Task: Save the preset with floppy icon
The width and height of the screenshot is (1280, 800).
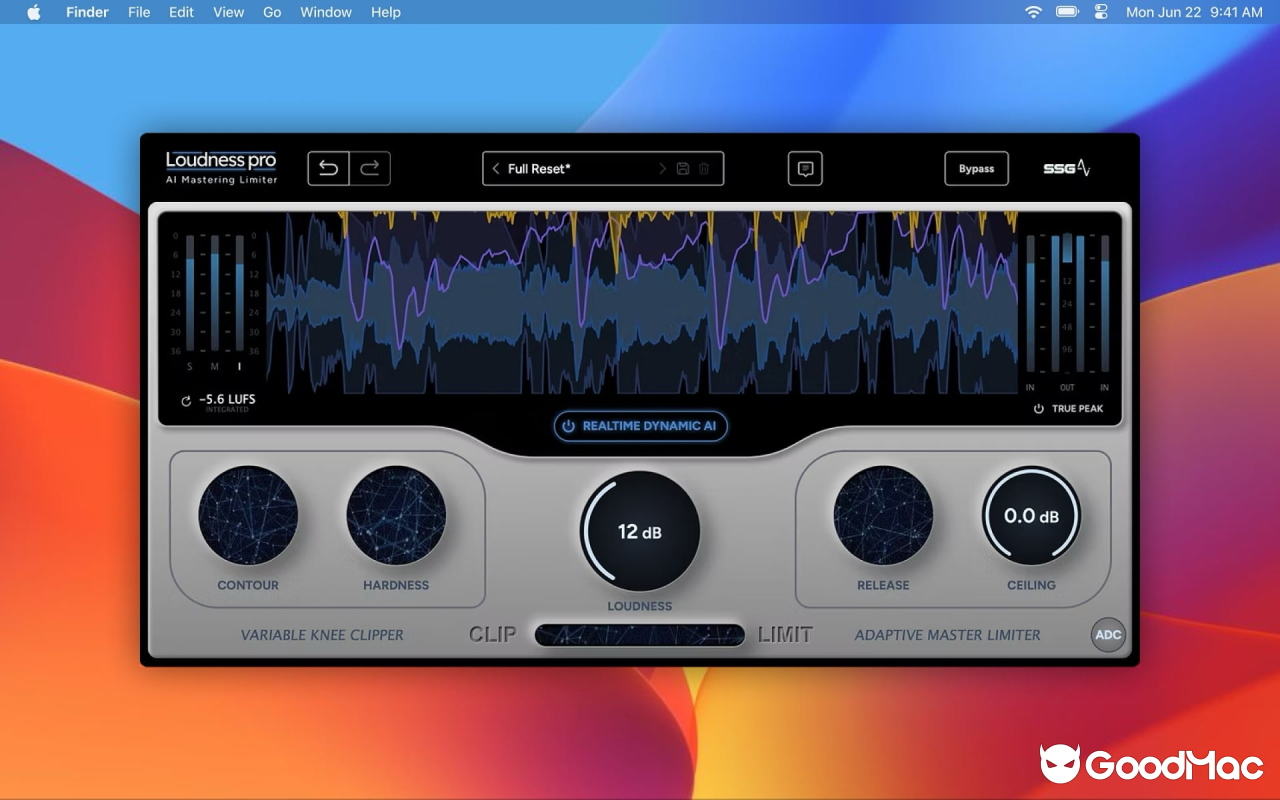Action: 683,169
